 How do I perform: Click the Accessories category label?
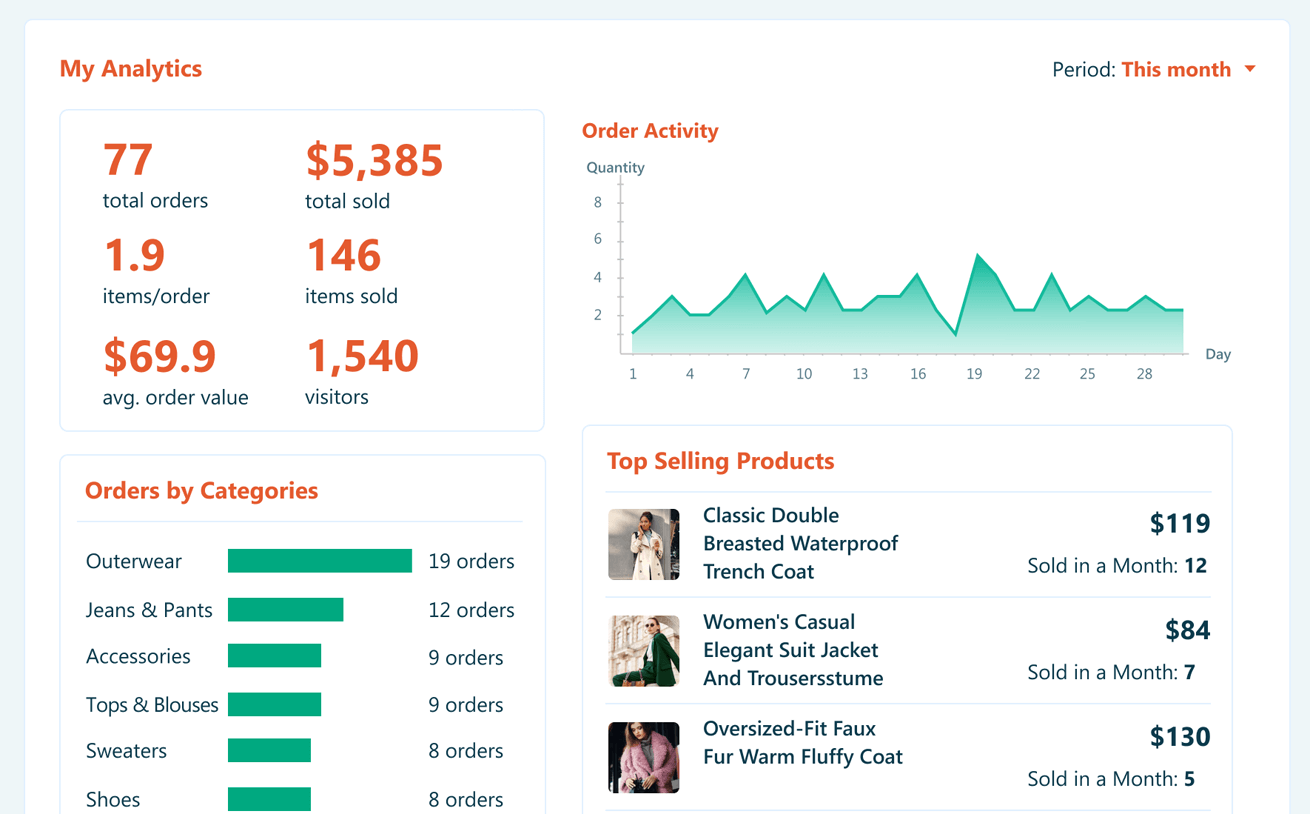point(138,657)
